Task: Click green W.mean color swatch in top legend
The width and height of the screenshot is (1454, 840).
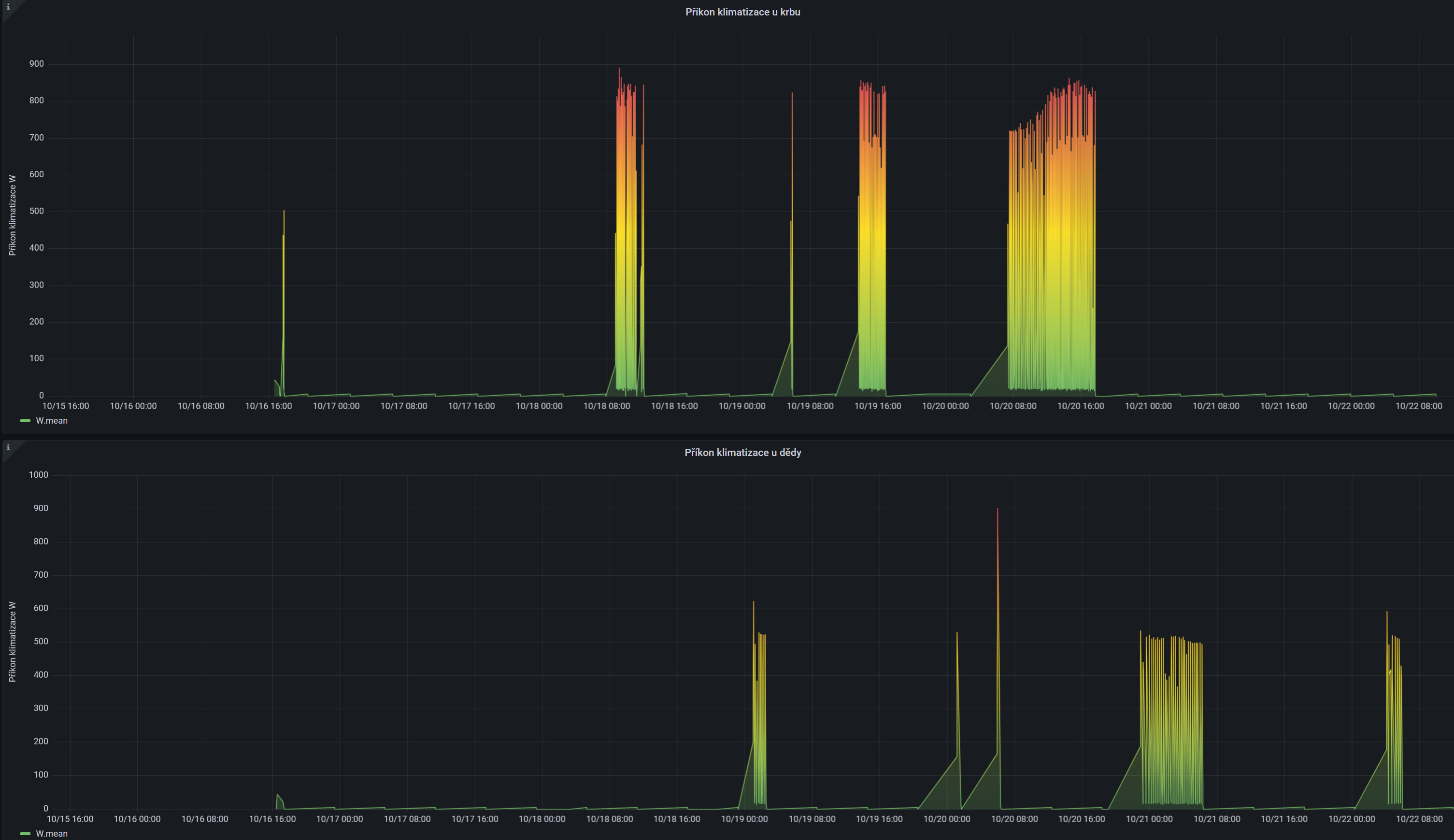Action: pyautogui.click(x=25, y=421)
